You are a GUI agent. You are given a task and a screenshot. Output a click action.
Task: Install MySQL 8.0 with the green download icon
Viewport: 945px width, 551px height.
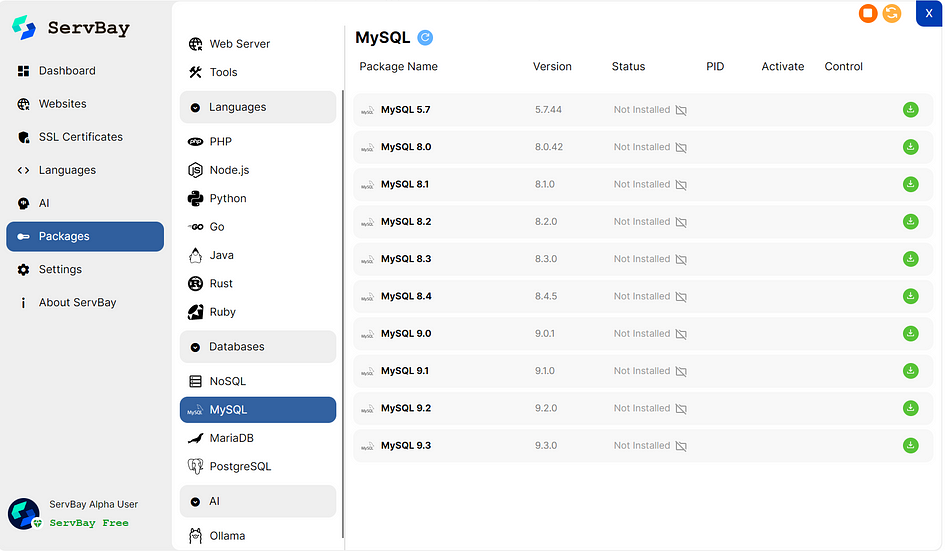910,147
